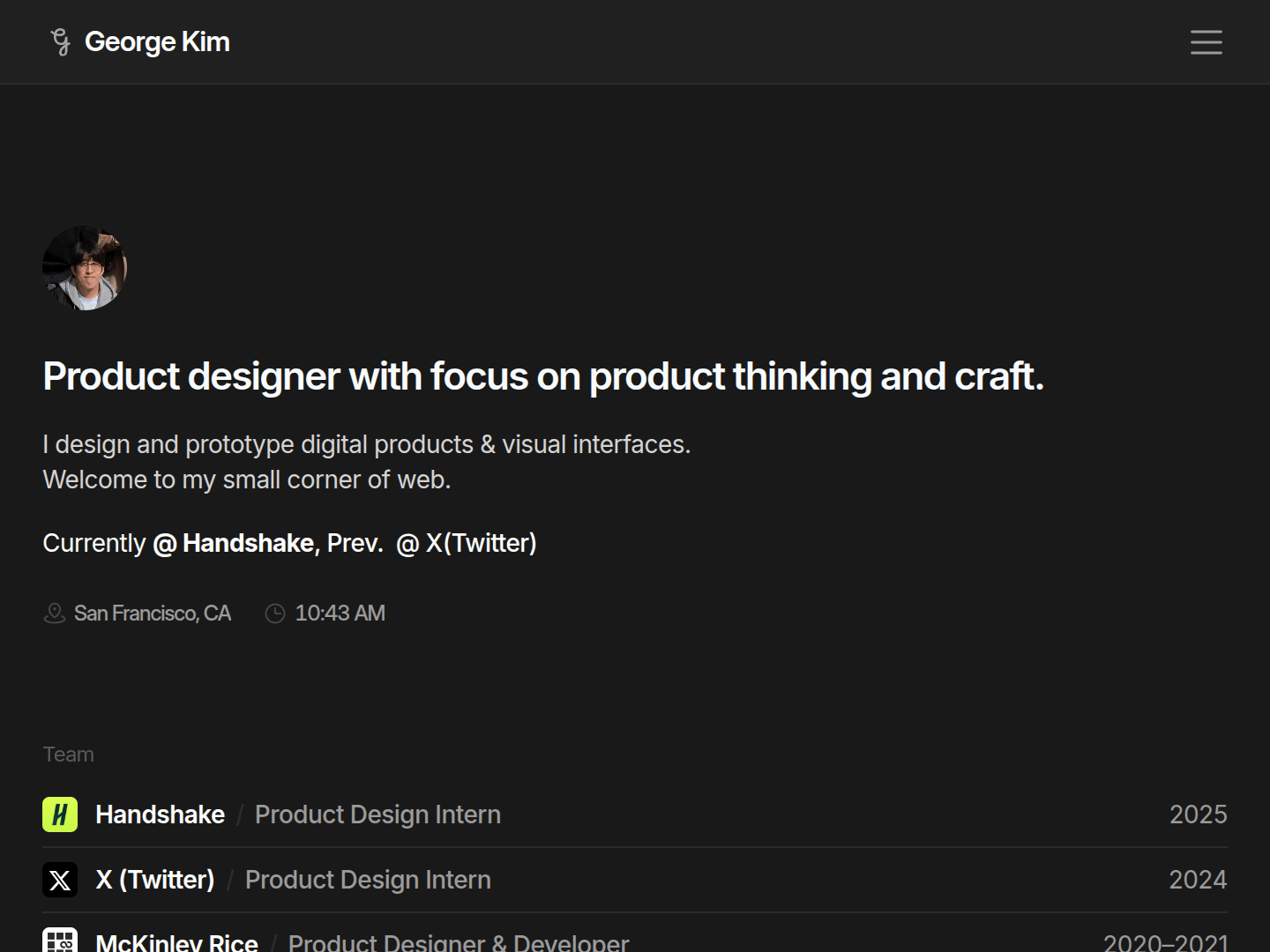
Task: Click the 2025 year on Handshake row
Action: coord(1198,814)
